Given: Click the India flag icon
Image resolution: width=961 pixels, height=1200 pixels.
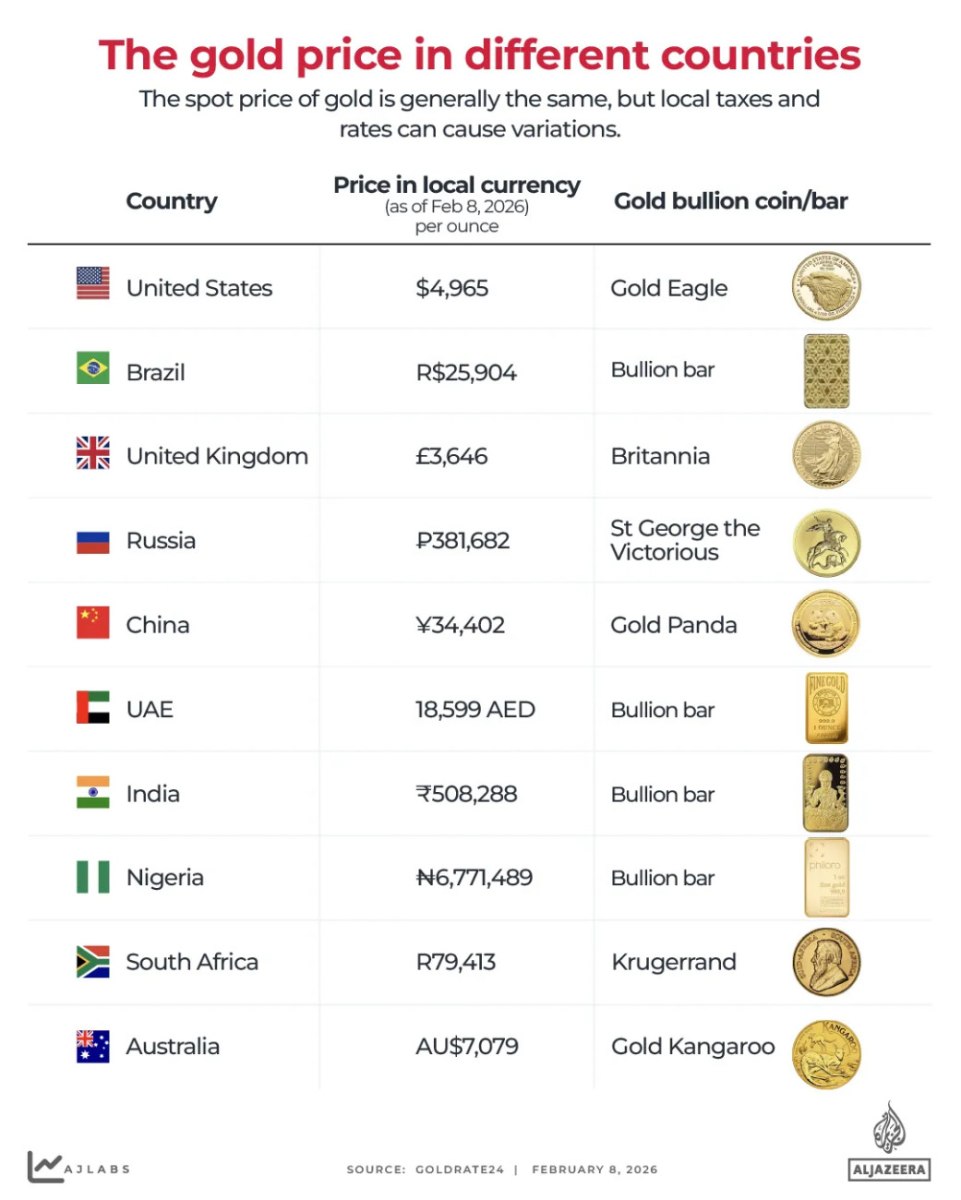Looking at the screenshot, I should click(x=93, y=791).
